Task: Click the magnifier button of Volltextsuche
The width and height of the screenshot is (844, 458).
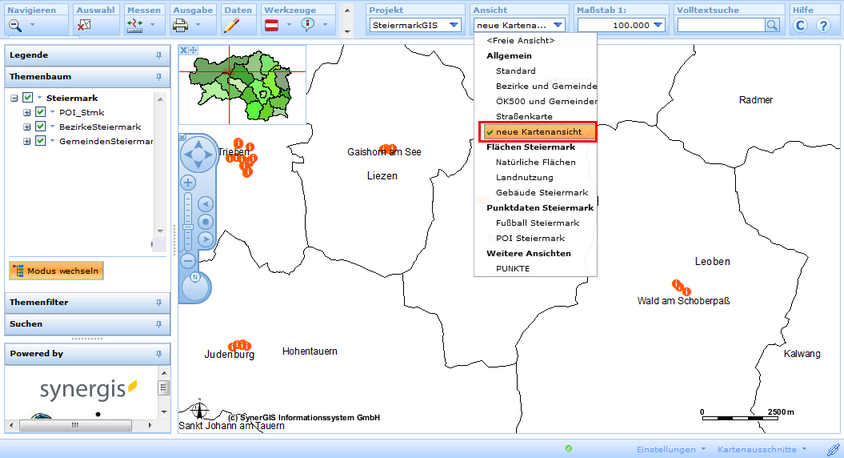Action: [772, 25]
